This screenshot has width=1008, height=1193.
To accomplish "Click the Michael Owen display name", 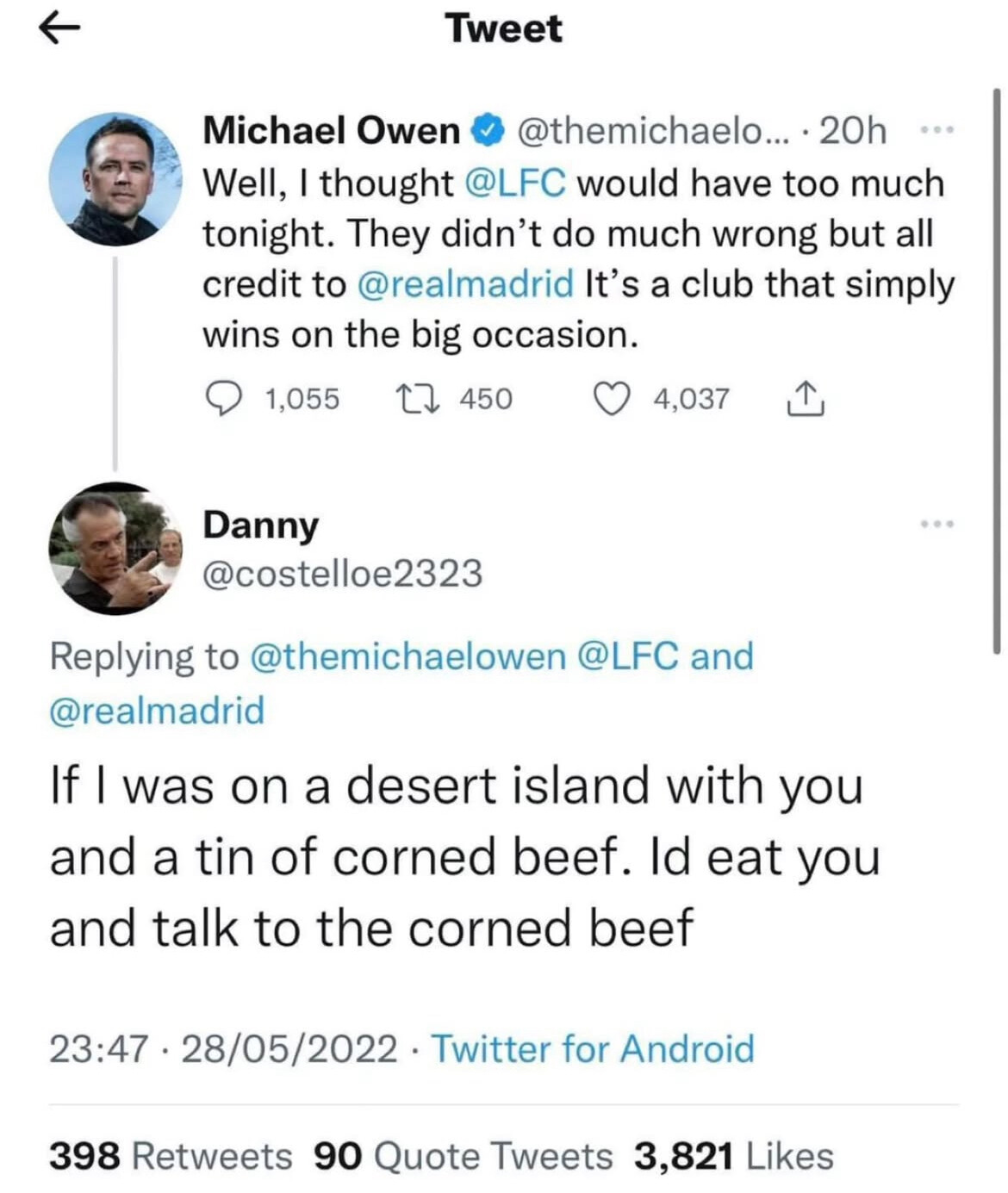I will click(331, 131).
